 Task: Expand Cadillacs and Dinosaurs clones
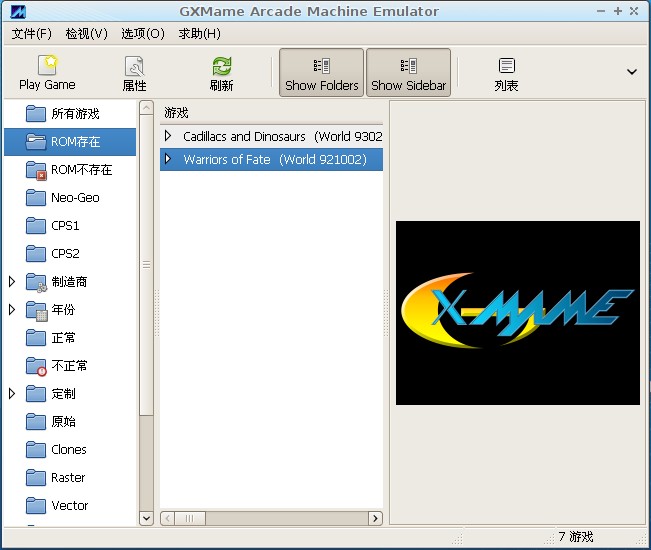pyautogui.click(x=168, y=136)
